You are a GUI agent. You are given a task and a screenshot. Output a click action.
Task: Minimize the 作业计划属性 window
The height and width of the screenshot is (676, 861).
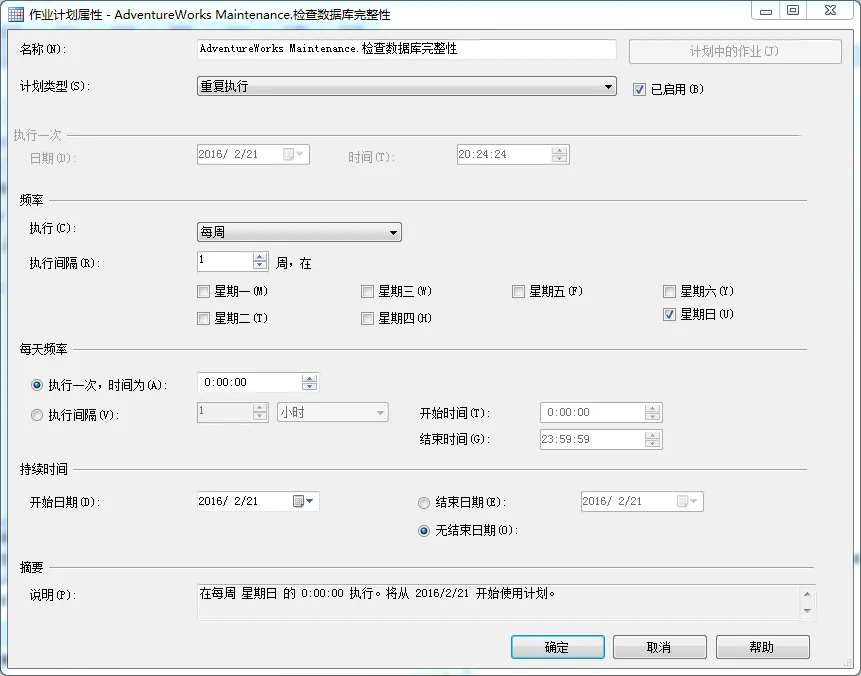point(766,11)
